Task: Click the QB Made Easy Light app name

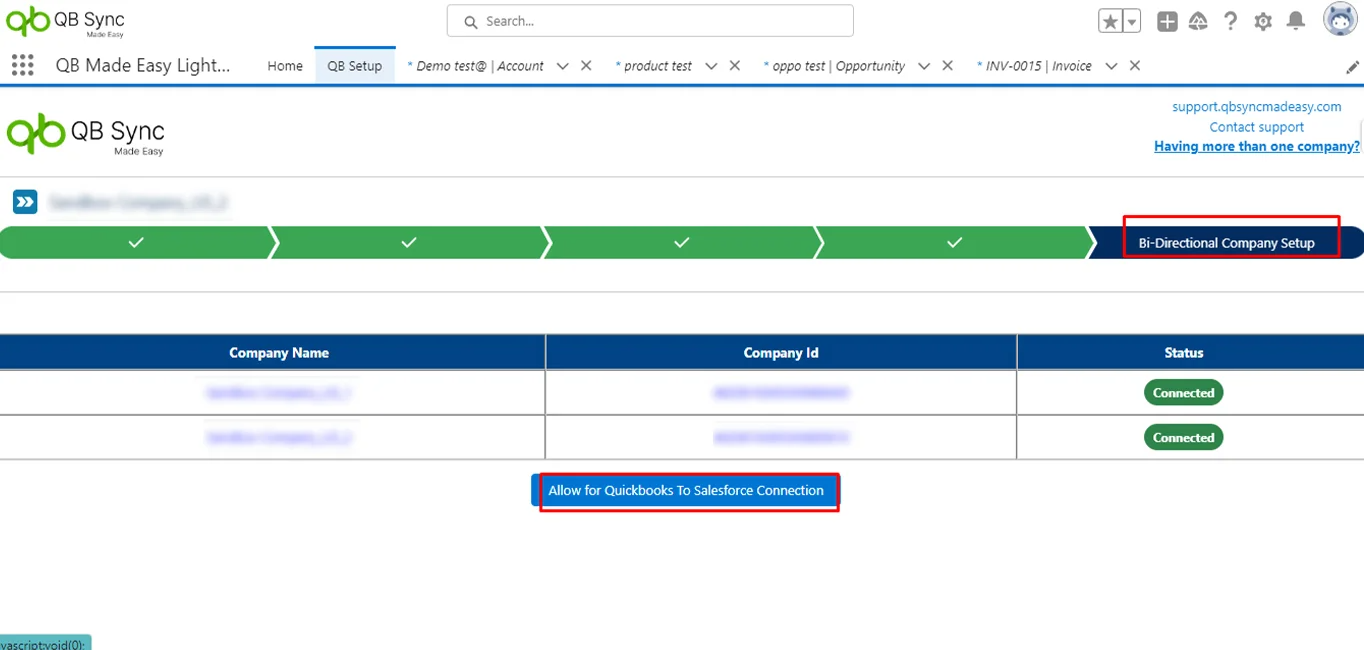Action: 143,66
